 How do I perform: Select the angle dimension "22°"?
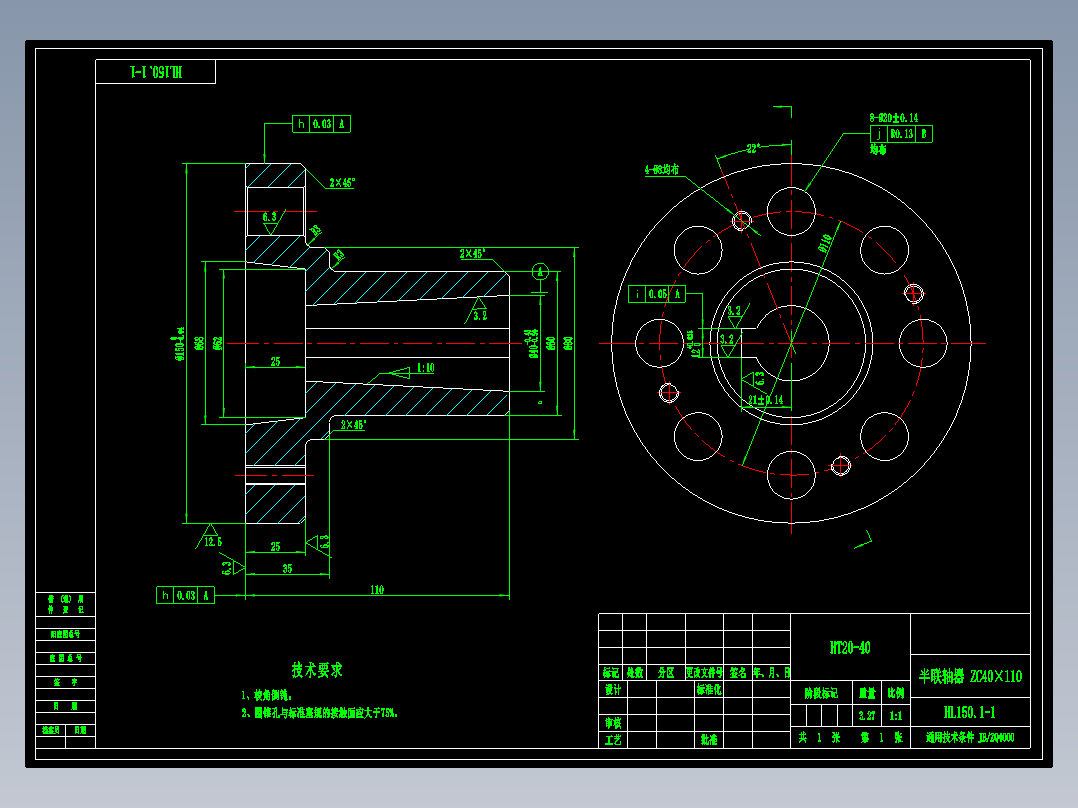tap(754, 149)
